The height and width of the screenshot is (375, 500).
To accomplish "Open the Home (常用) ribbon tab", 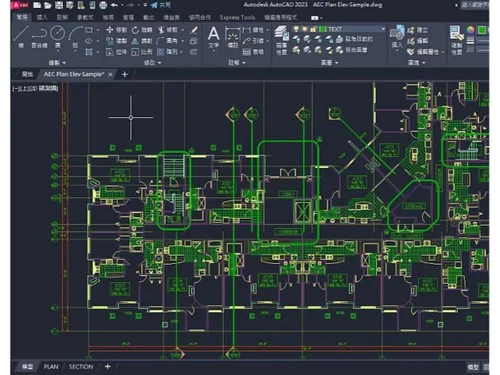I will 22,17.
